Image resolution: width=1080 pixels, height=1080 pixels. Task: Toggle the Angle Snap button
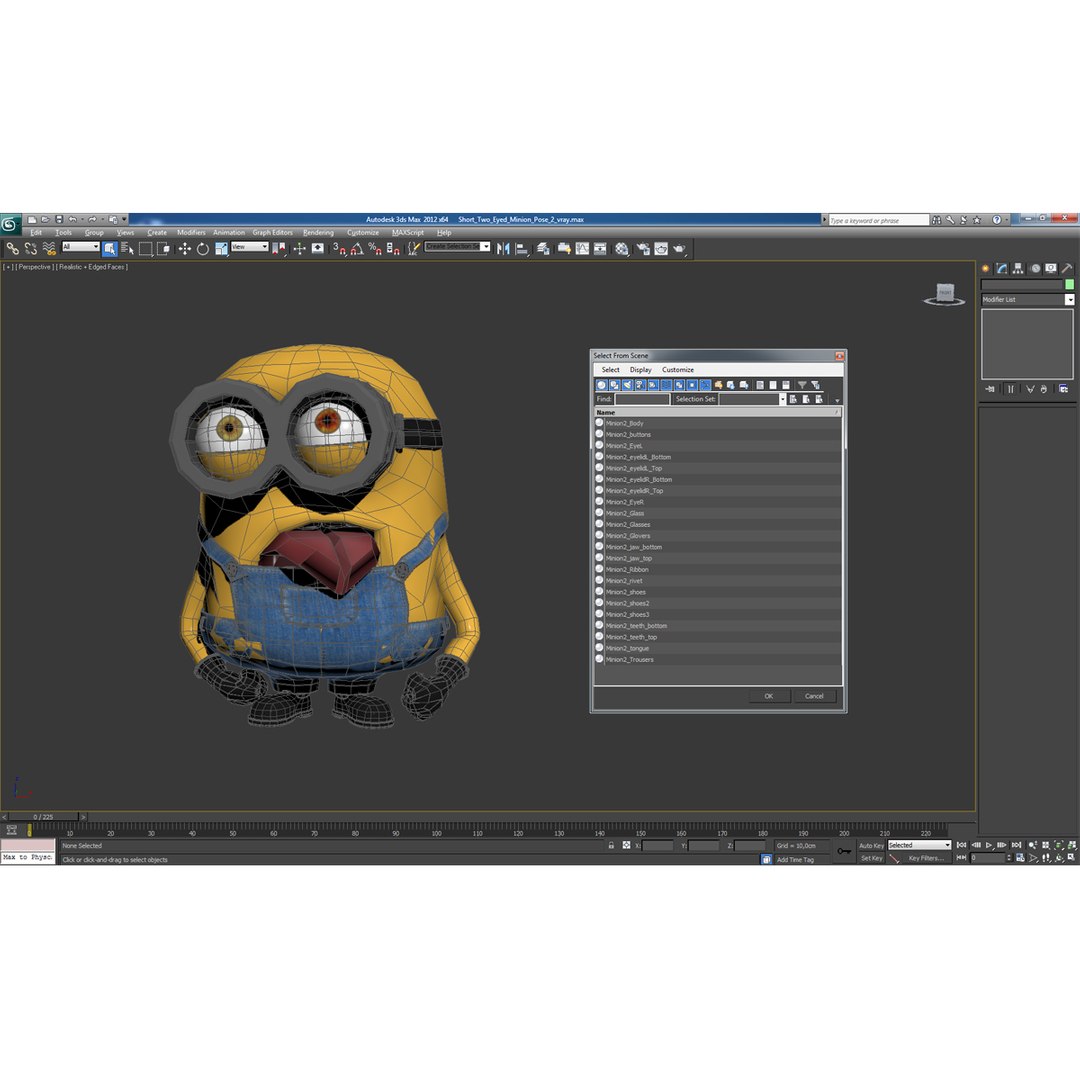point(357,249)
